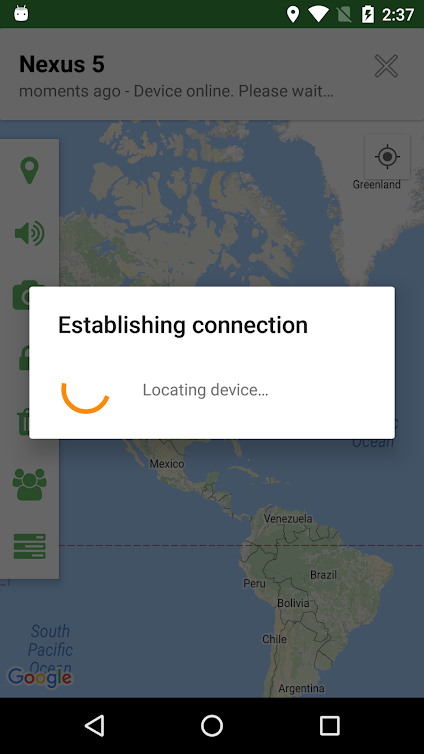The height and width of the screenshot is (754, 424).
Task: Select the ring sound speaker icon
Action: (x=29, y=234)
